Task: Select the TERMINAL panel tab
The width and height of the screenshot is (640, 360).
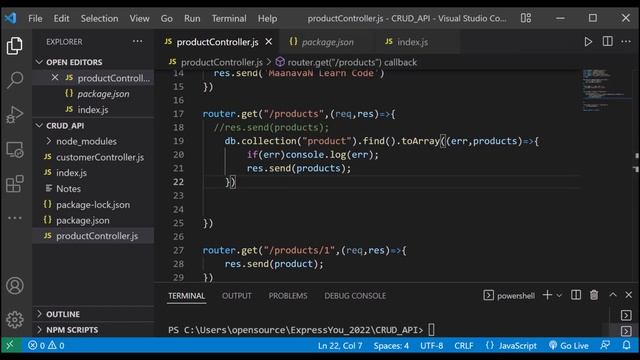Action: 187,296
